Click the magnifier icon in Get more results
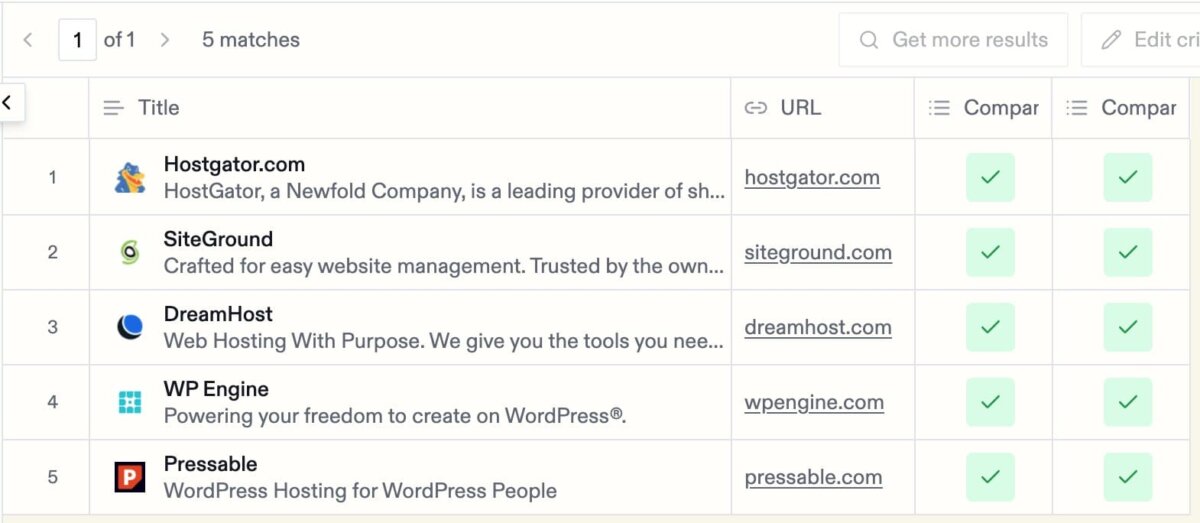Image resolution: width=1200 pixels, height=523 pixels. 870,40
